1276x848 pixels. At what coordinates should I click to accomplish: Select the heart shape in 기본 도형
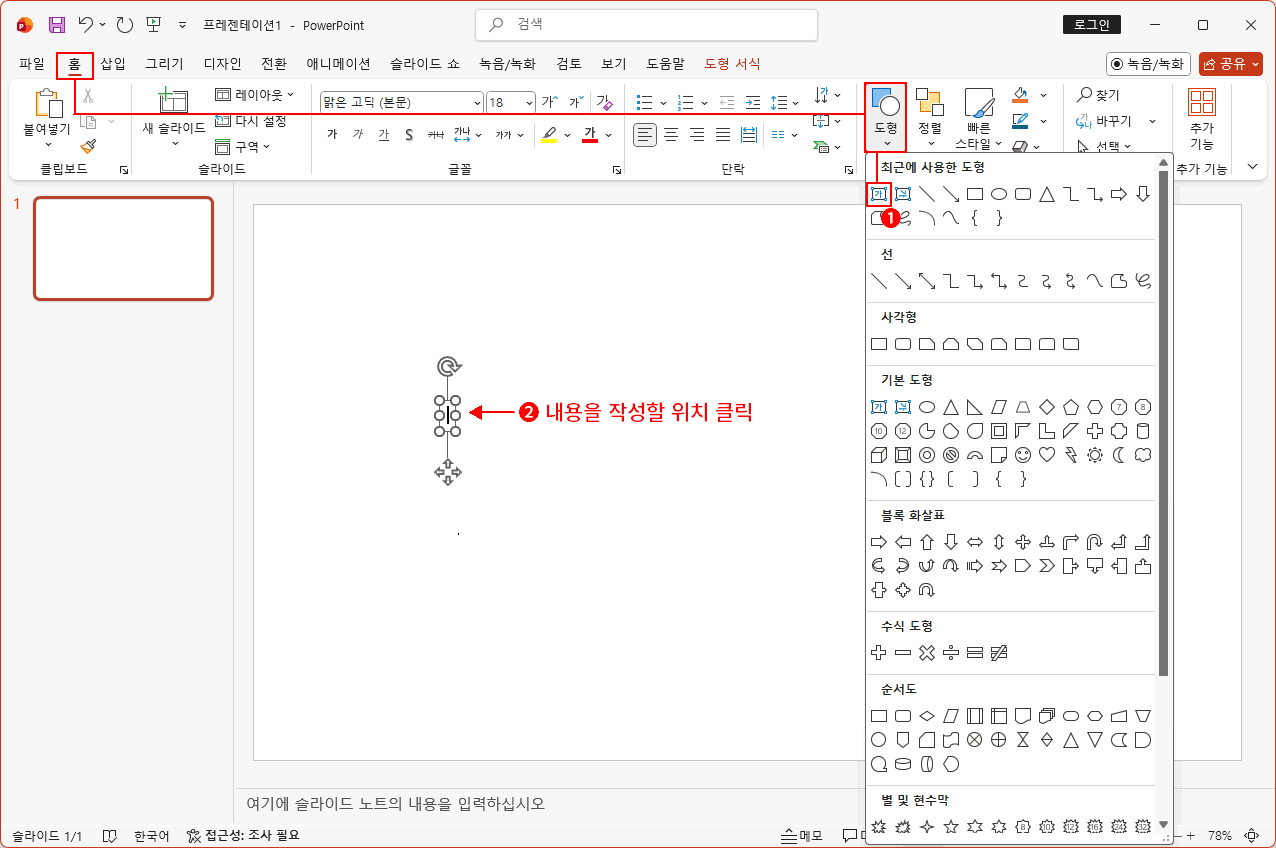(x=1046, y=455)
